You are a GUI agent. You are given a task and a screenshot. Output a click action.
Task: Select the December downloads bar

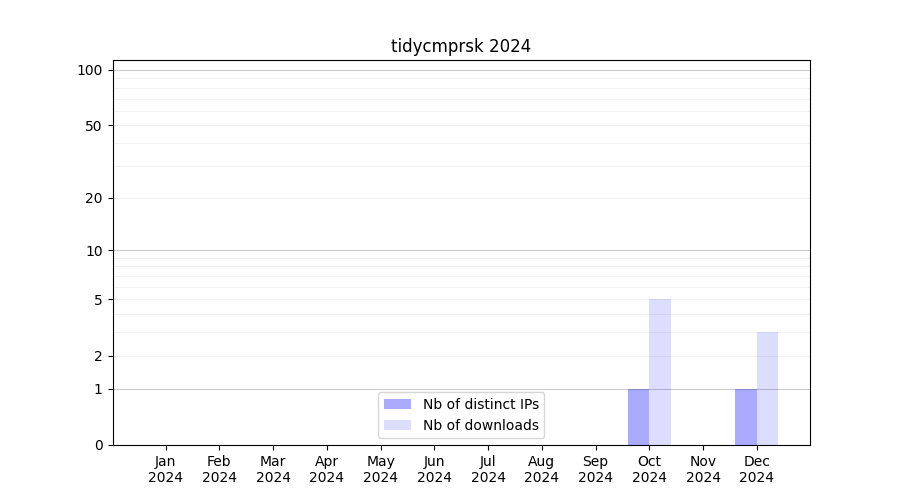(767, 388)
